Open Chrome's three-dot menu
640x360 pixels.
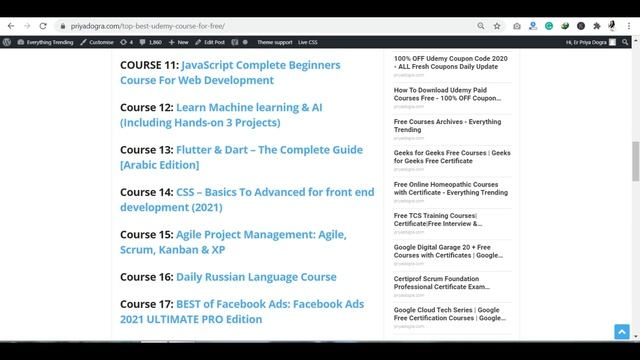[x=629, y=26]
